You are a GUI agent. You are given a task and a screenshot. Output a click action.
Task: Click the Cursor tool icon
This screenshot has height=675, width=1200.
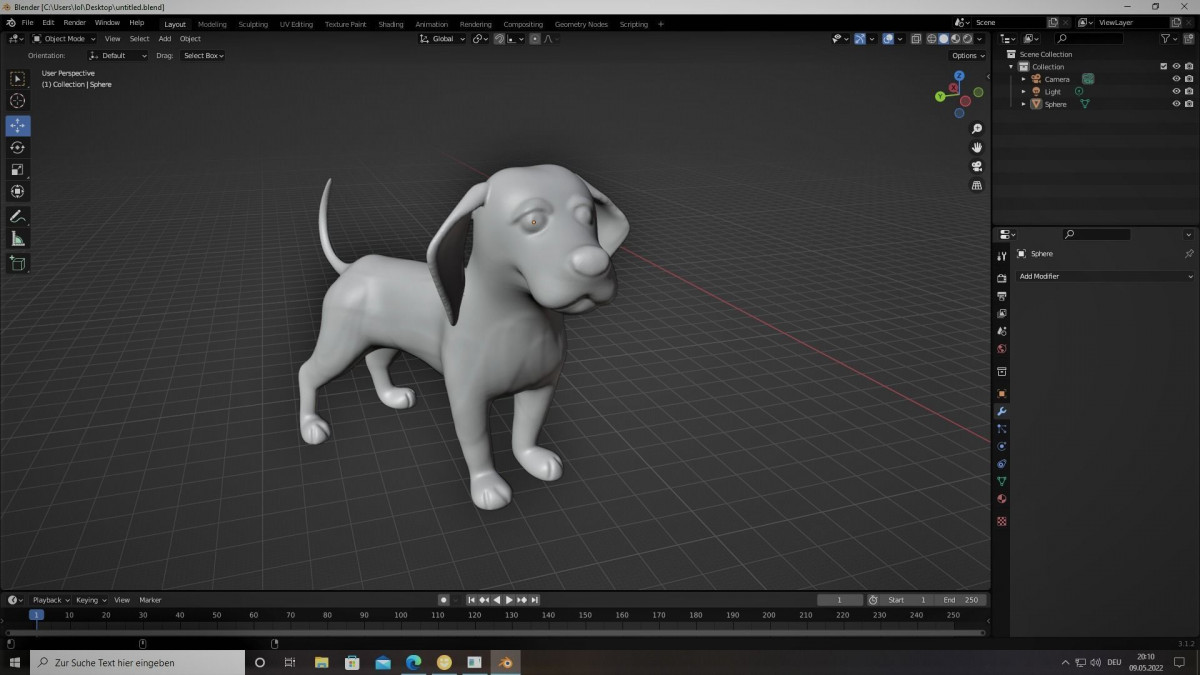(x=18, y=101)
